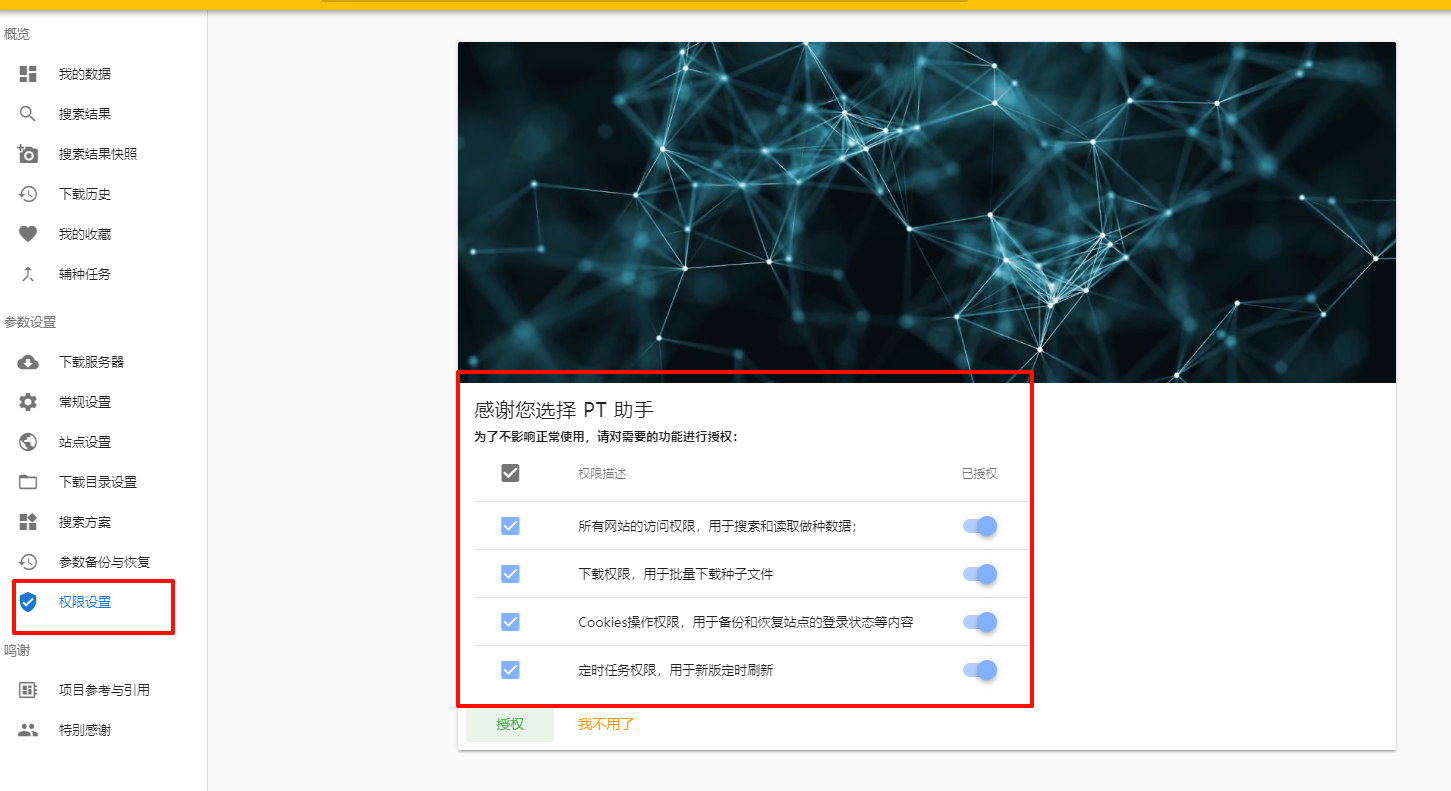Click the 我不用了 link
This screenshot has width=1451, height=791.
(x=606, y=724)
